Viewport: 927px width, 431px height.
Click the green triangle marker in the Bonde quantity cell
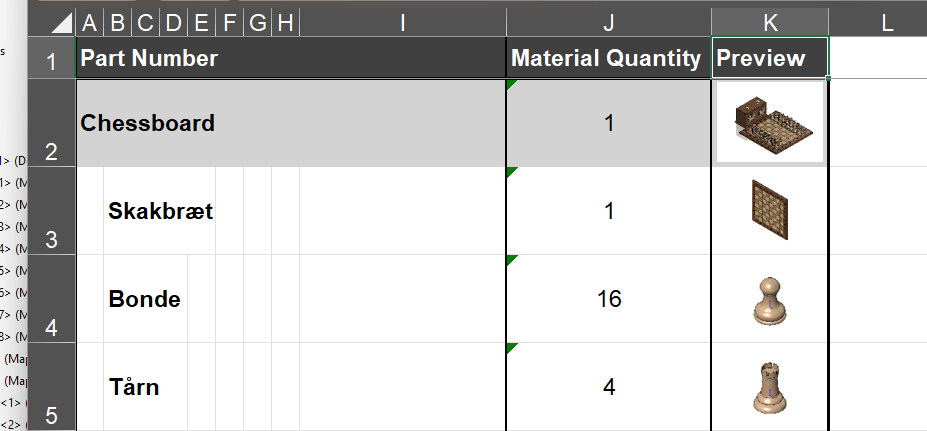pos(511,261)
